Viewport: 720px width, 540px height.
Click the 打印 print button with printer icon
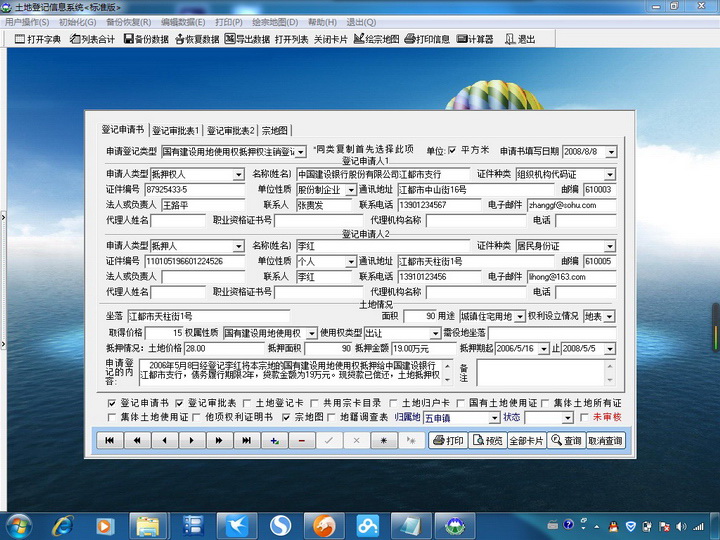448,441
